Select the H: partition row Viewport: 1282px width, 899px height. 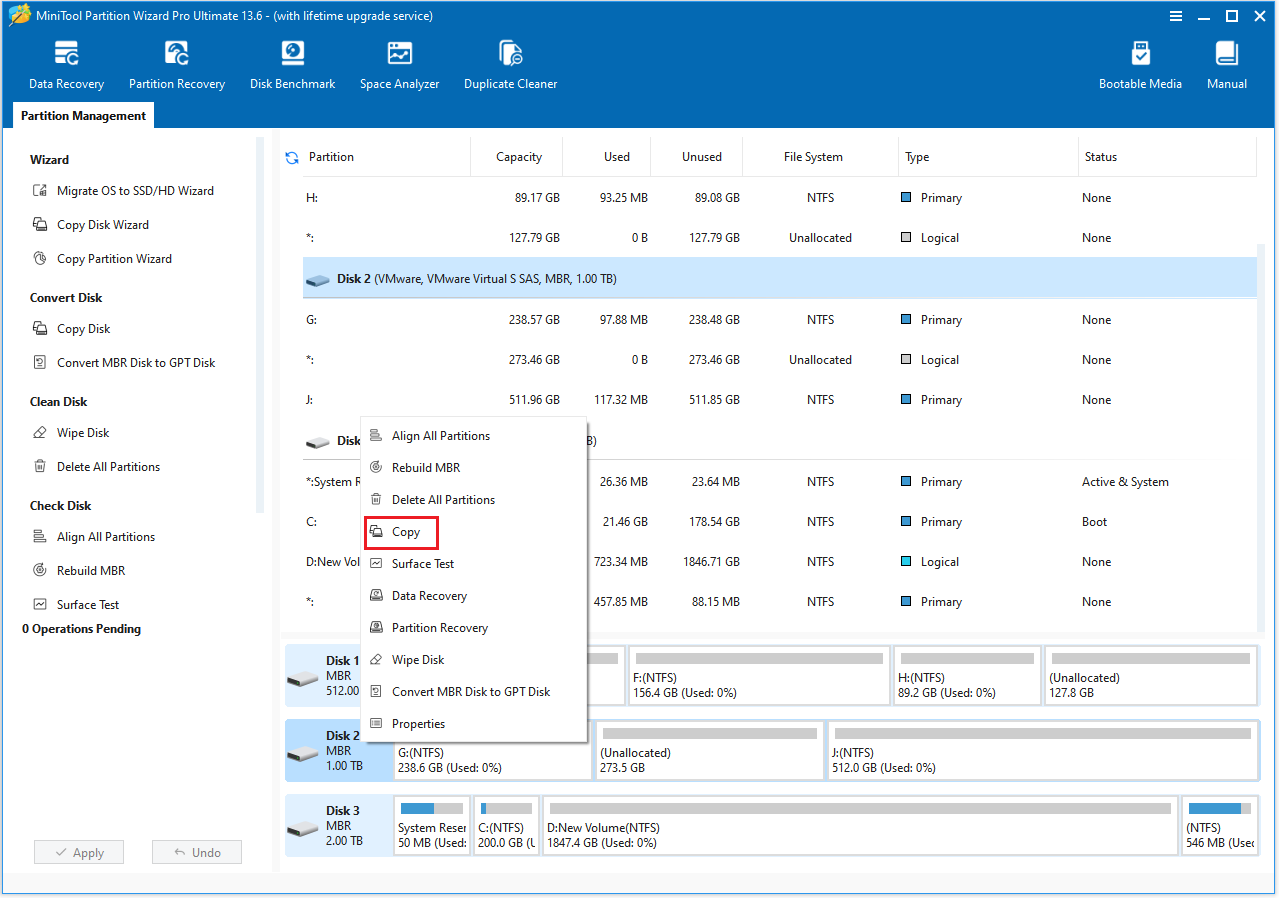(779, 198)
